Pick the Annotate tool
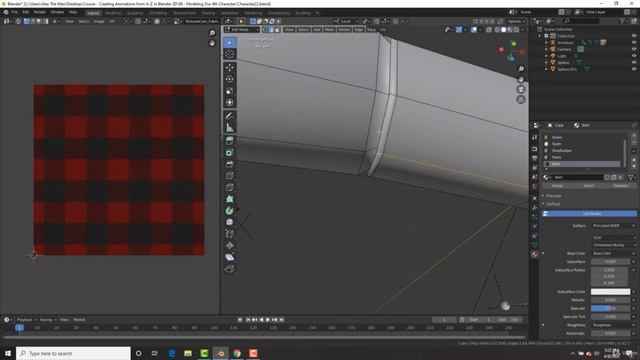 [230, 116]
